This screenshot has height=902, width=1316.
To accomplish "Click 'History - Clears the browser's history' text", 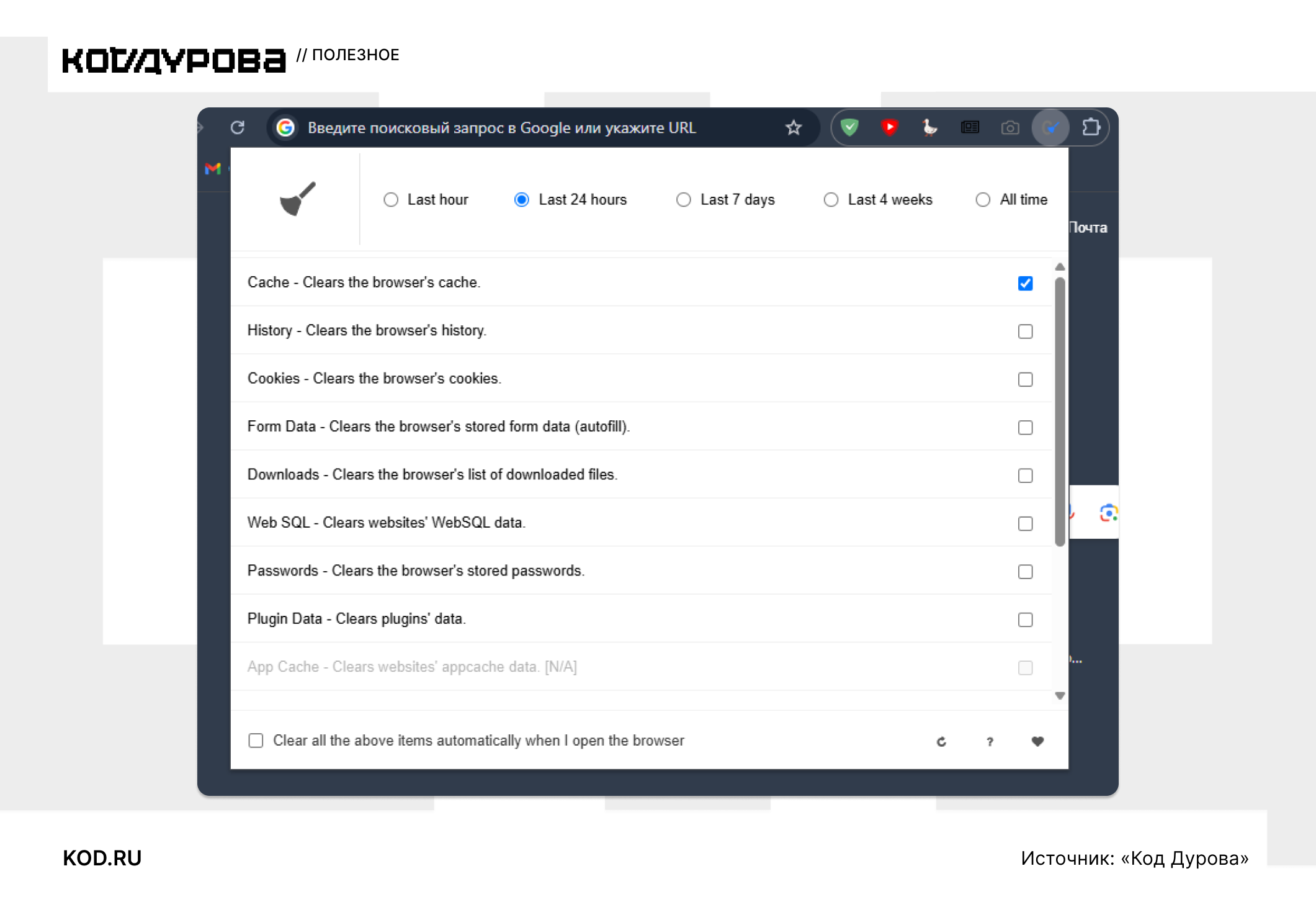I will pos(367,330).
